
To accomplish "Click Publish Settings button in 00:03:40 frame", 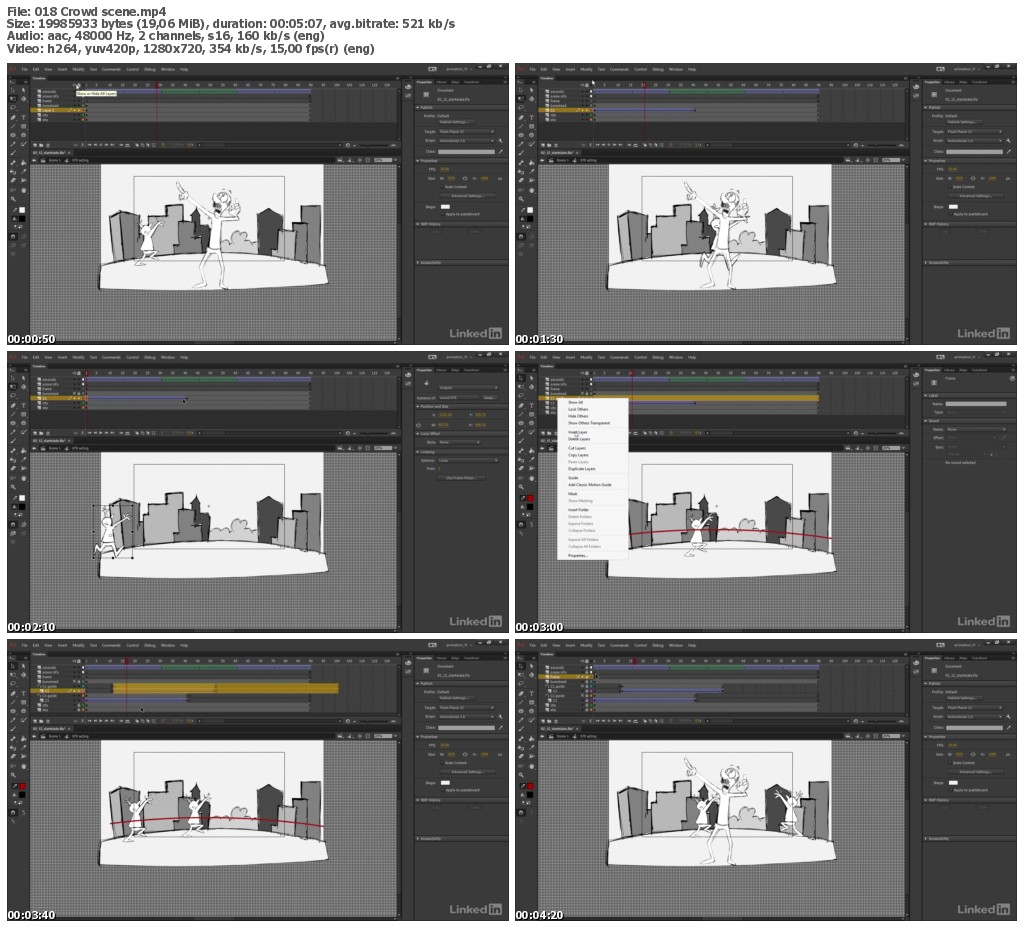I will [x=456, y=698].
